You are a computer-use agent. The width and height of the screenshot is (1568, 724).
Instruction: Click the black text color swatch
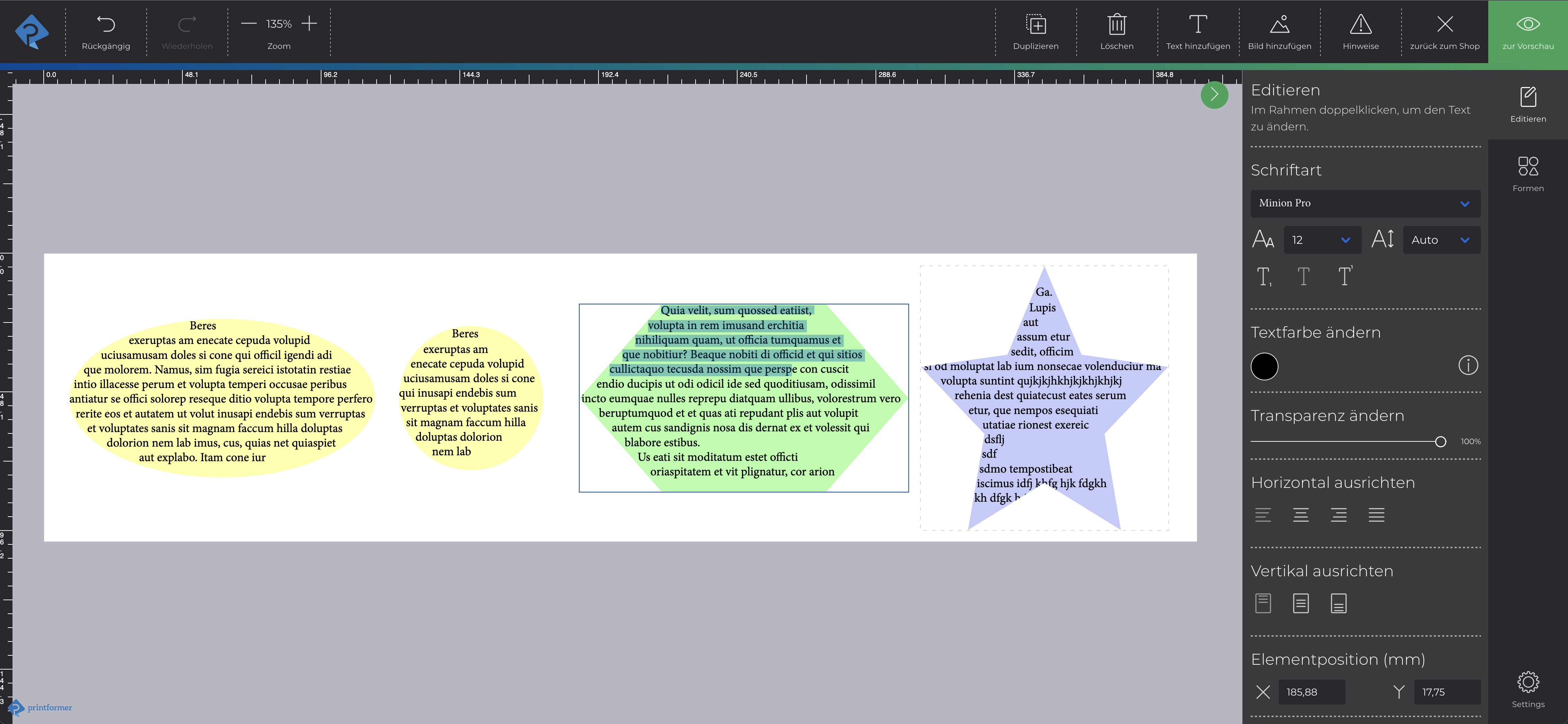(1264, 367)
